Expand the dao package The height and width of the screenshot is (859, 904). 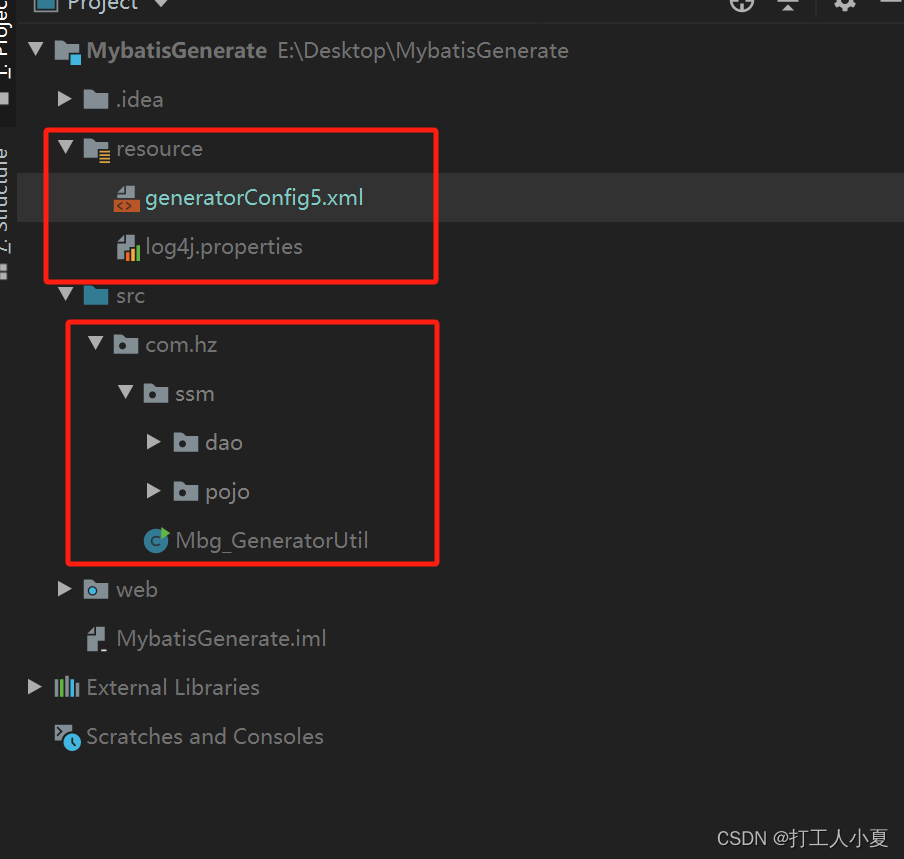pyautogui.click(x=154, y=442)
